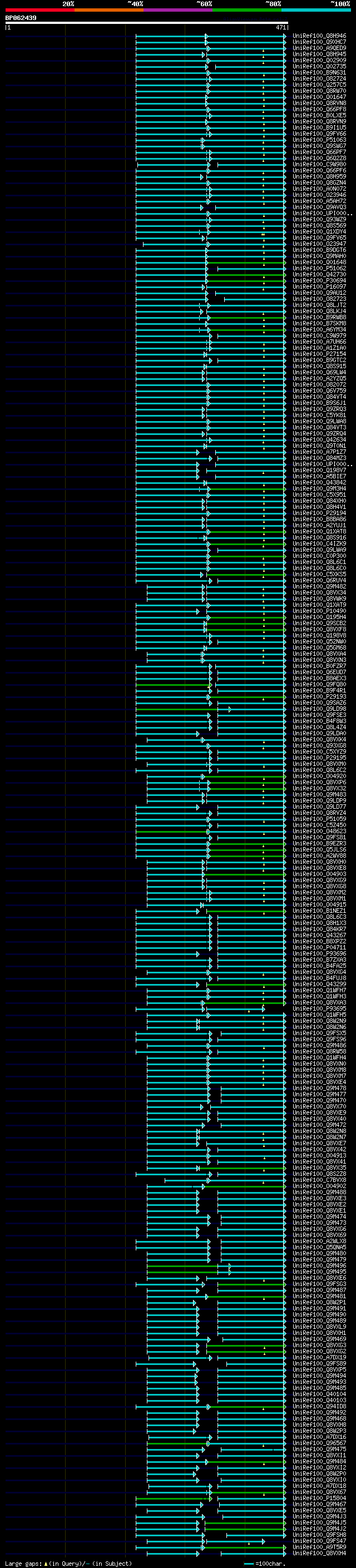Select hit UniRef100_Q9FS47
Image resolution: width=356 pixels, height=1568 pixels.
[x=319, y=1541]
